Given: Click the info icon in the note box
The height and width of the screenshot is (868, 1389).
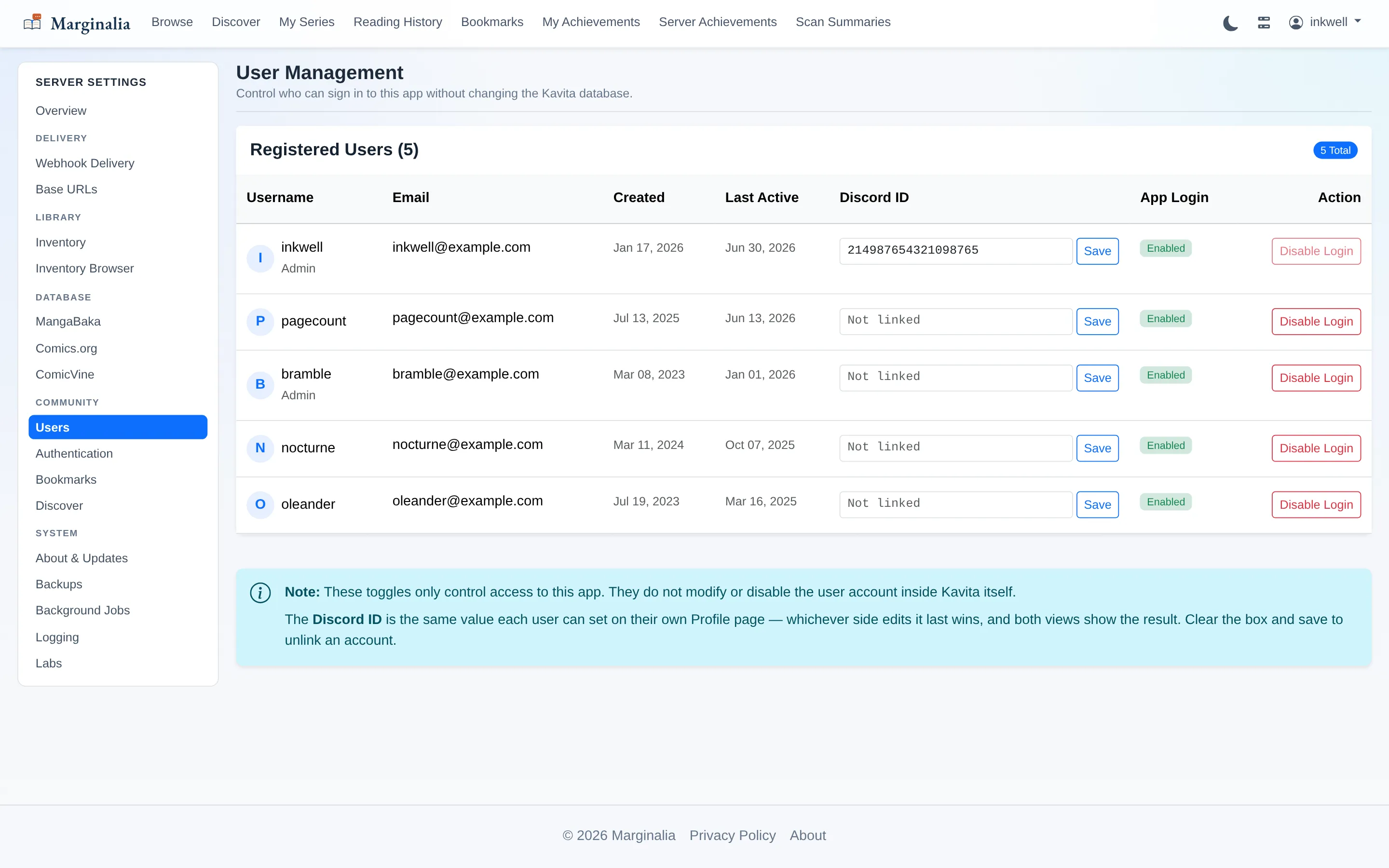Looking at the screenshot, I should (260, 593).
